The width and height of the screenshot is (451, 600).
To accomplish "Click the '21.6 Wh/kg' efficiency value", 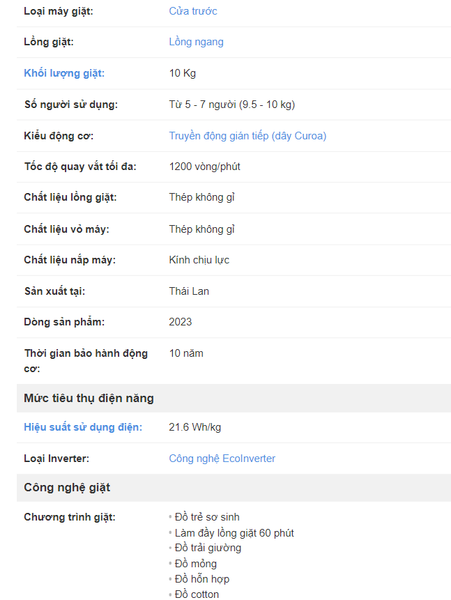I will tap(195, 427).
